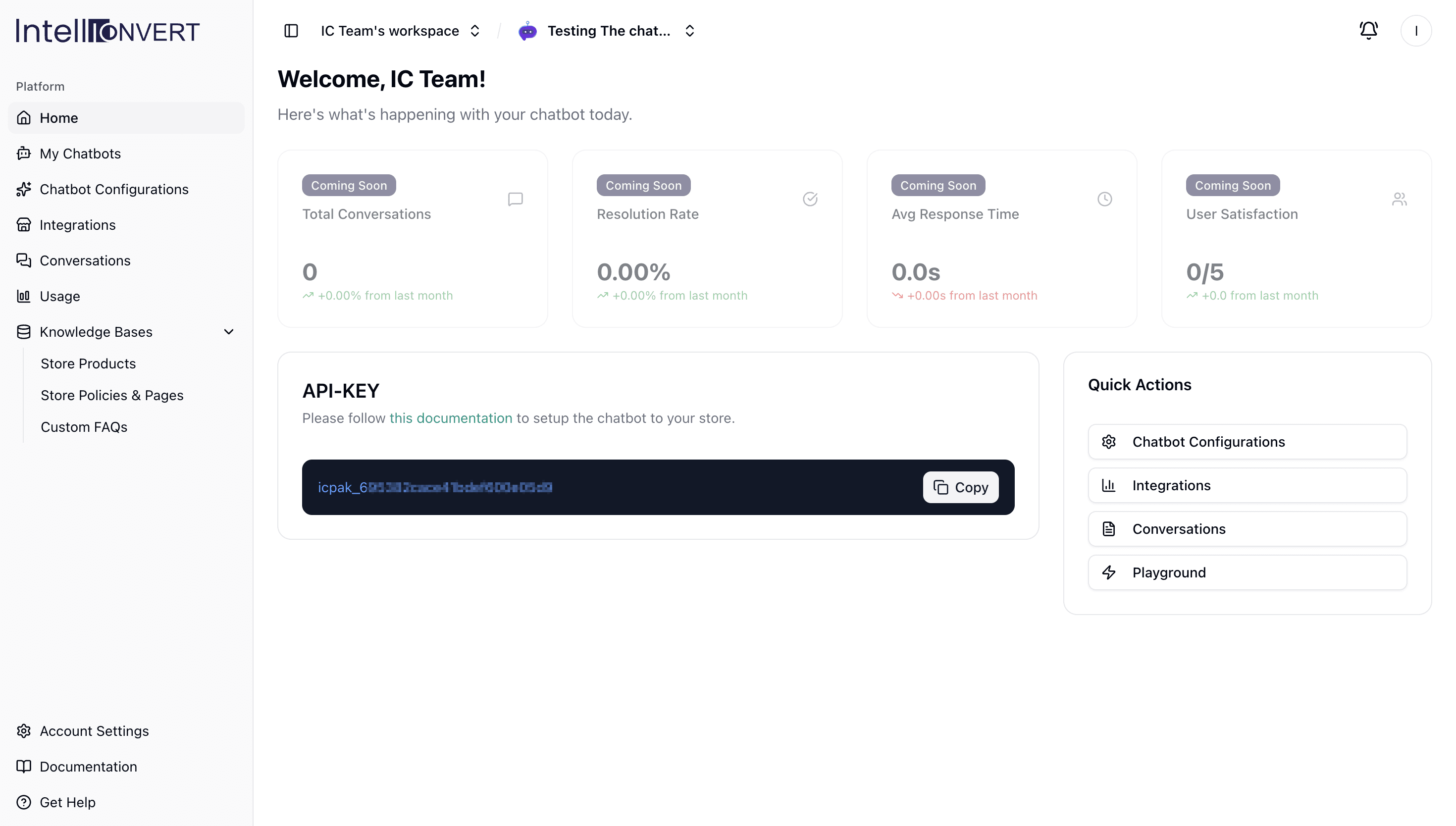Viewport: 1456px width, 826px height.
Task: Open Integrations quick action
Action: pos(1247,486)
